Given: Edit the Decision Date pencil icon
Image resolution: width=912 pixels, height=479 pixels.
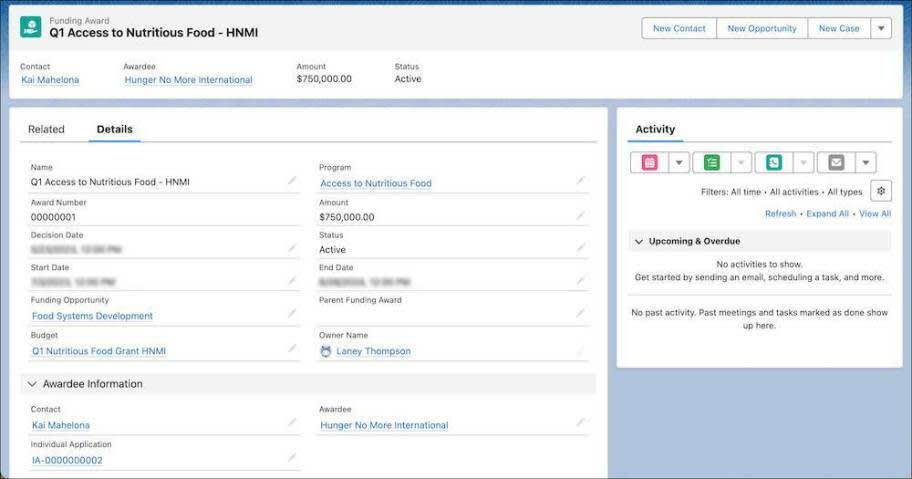Looking at the screenshot, I should (x=292, y=248).
